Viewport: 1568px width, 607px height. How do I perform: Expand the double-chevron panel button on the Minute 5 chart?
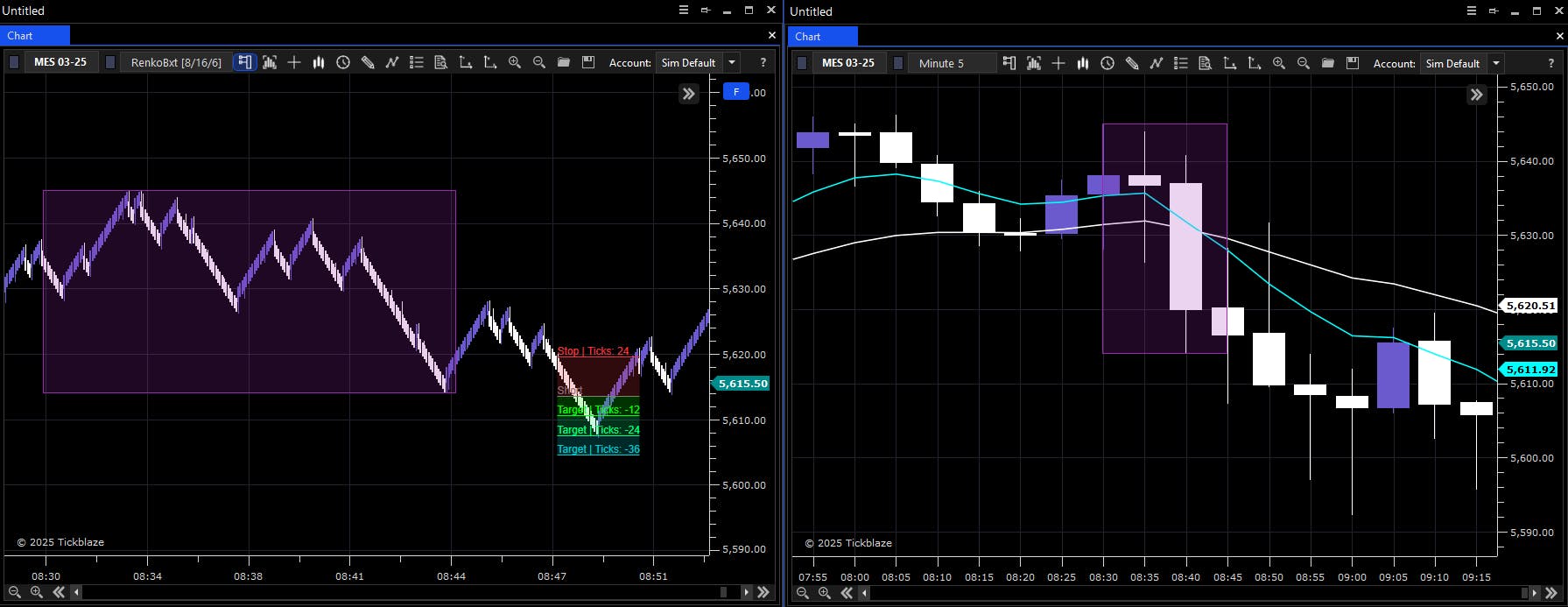click(1477, 95)
